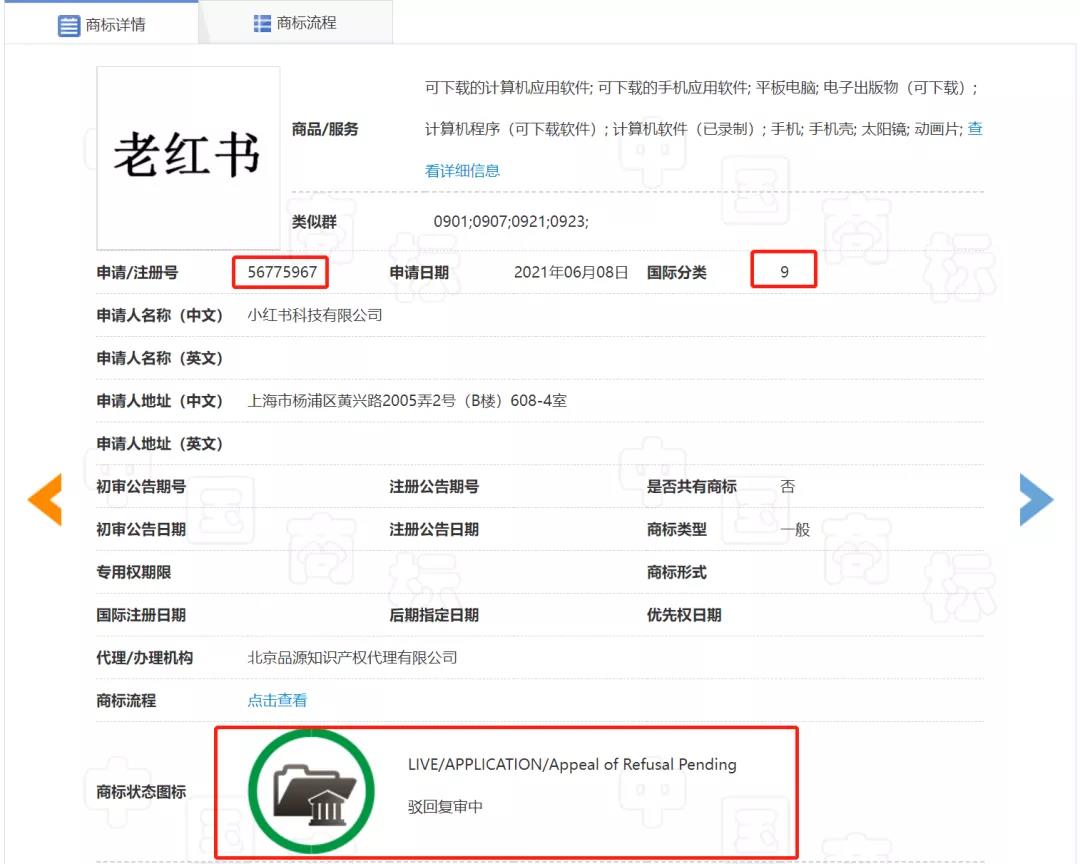Click agency name 北京品源知识产权代理有限公司
Viewport: 1080px width, 864px height.
point(352,657)
